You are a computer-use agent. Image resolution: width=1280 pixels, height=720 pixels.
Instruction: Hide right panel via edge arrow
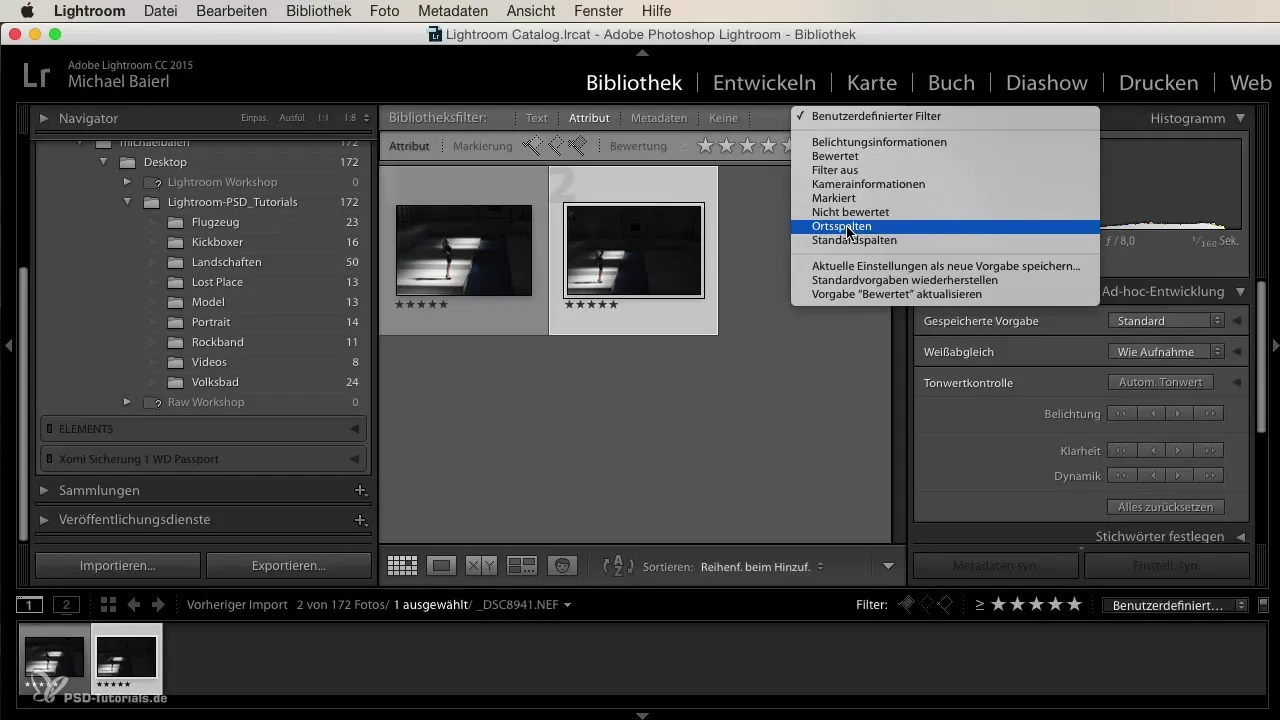point(1274,345)
